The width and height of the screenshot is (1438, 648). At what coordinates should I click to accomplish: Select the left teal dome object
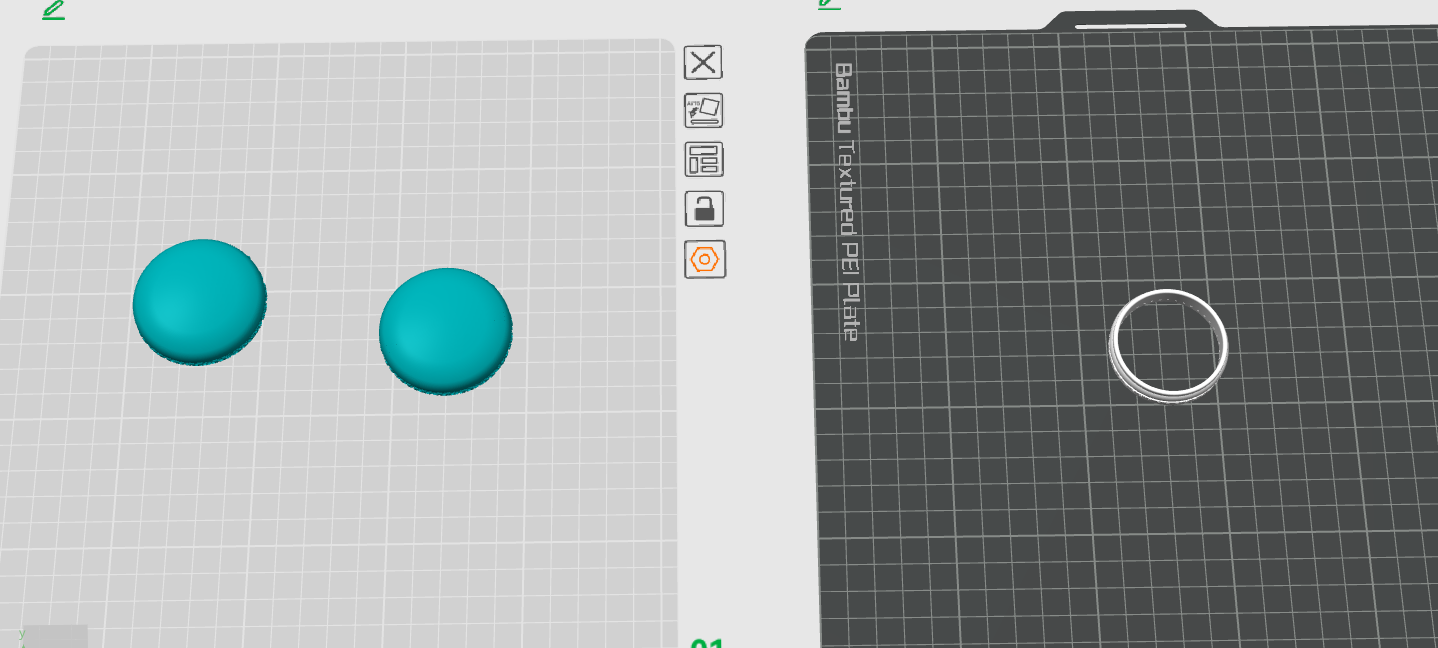click(200, 302)
